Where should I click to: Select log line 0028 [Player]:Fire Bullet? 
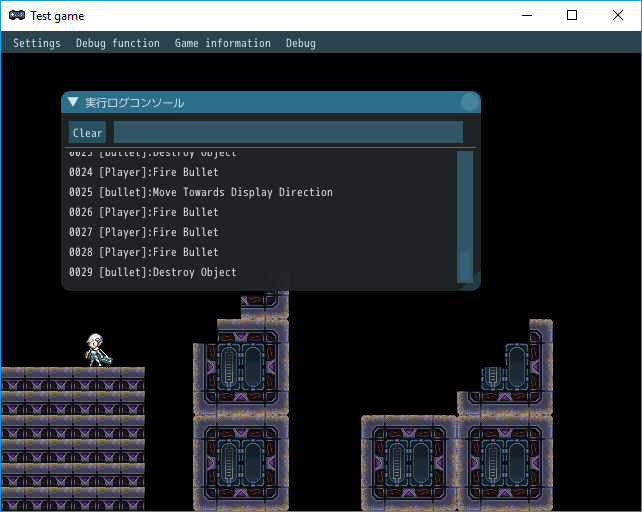(144, 252)
